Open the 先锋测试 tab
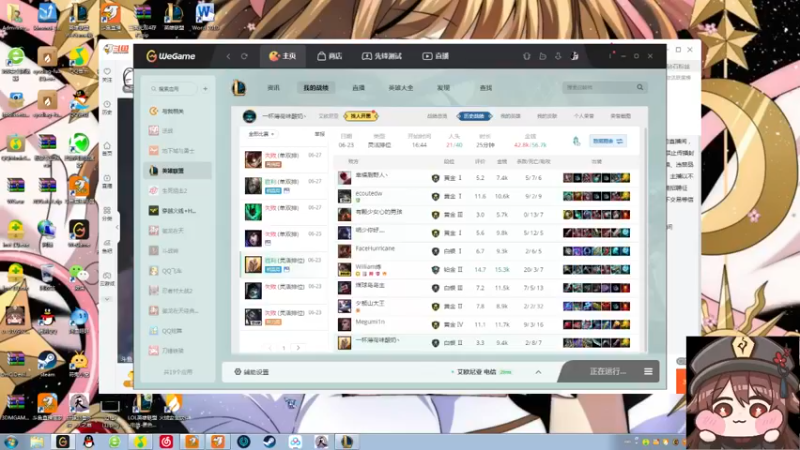The image size is (800, 450). coord(382,56)
